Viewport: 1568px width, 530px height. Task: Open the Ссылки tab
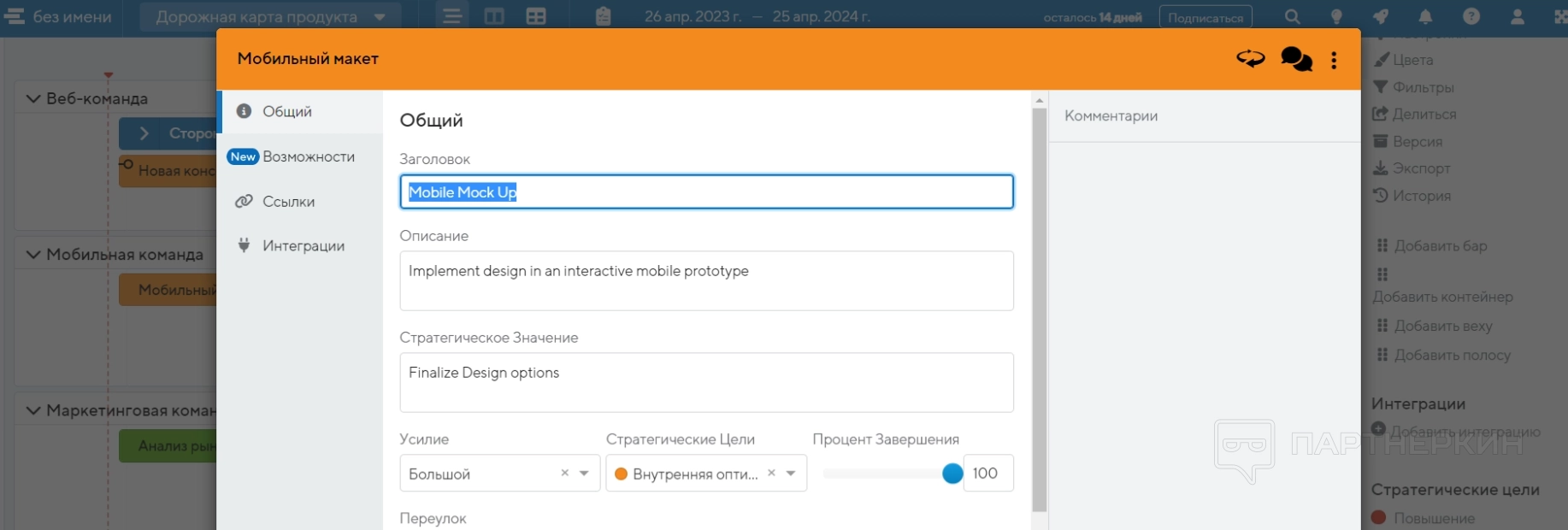(288, 202)
